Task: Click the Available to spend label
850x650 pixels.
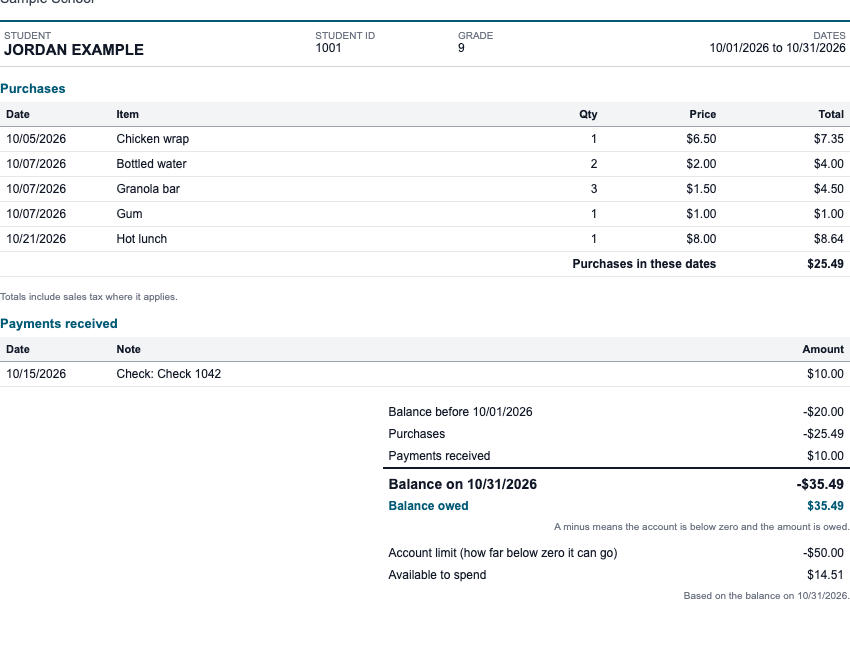Action: point(437,575)
